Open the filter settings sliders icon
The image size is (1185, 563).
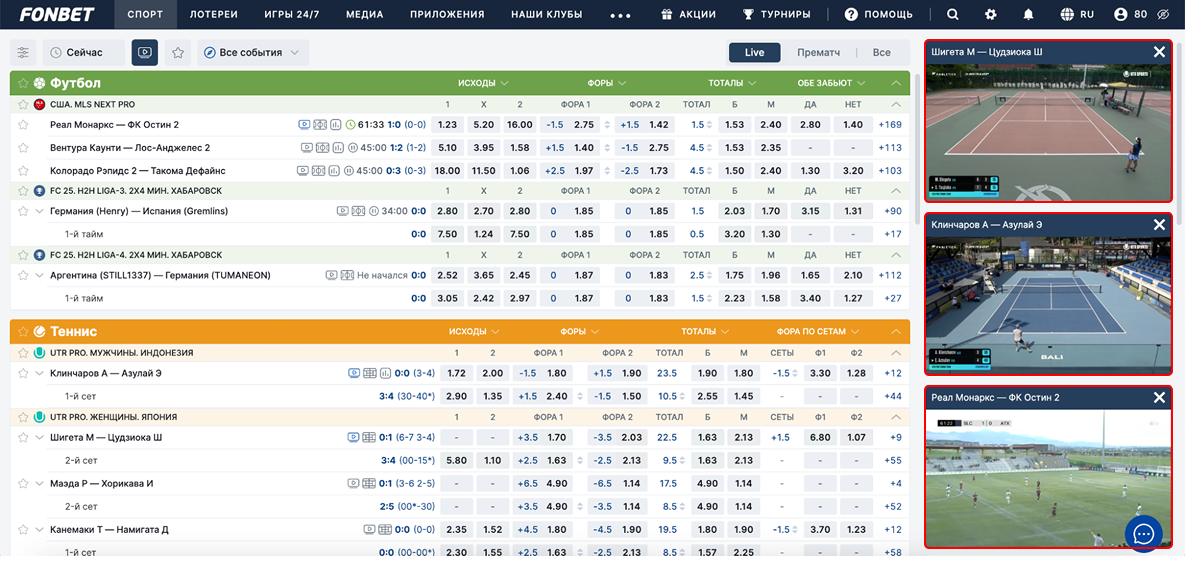(23, 52)
